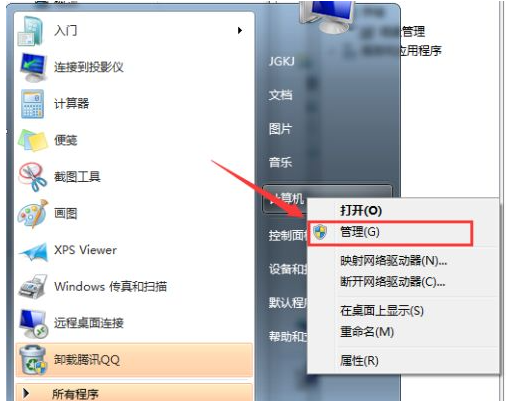Launch the XPS Viewer icon
This screenshot has width=509, height=401.
33,252
